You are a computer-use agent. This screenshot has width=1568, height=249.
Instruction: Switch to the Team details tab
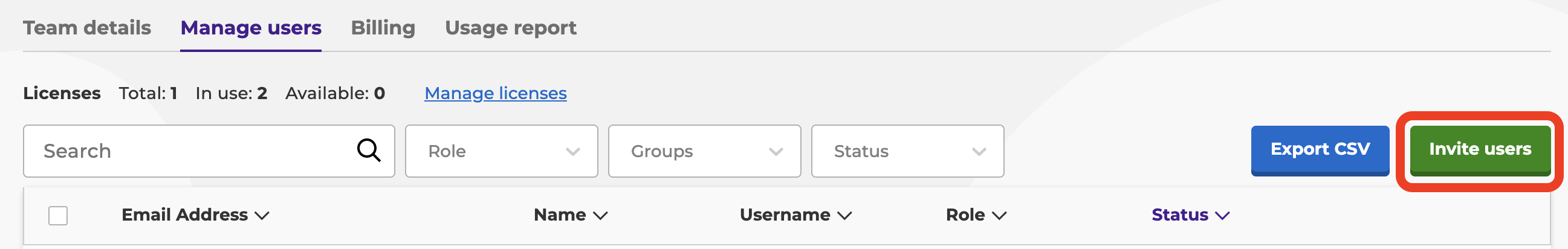click(87, 27)
